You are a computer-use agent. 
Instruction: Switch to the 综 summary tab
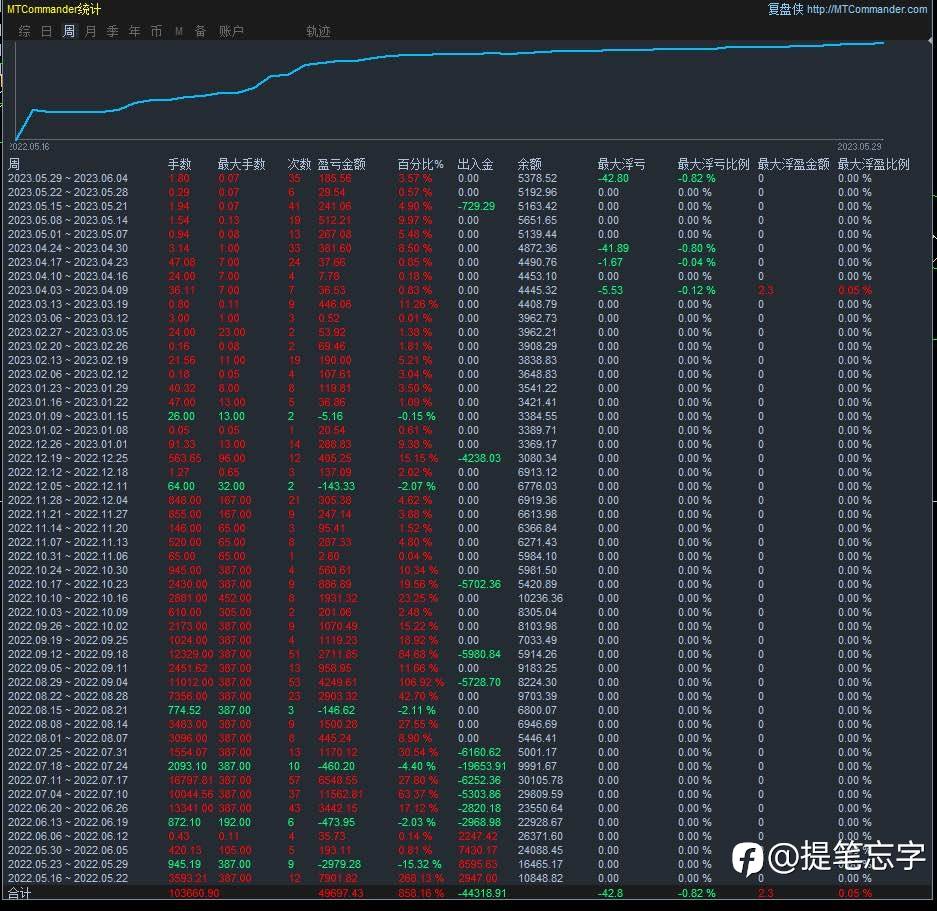click(24, 31)
